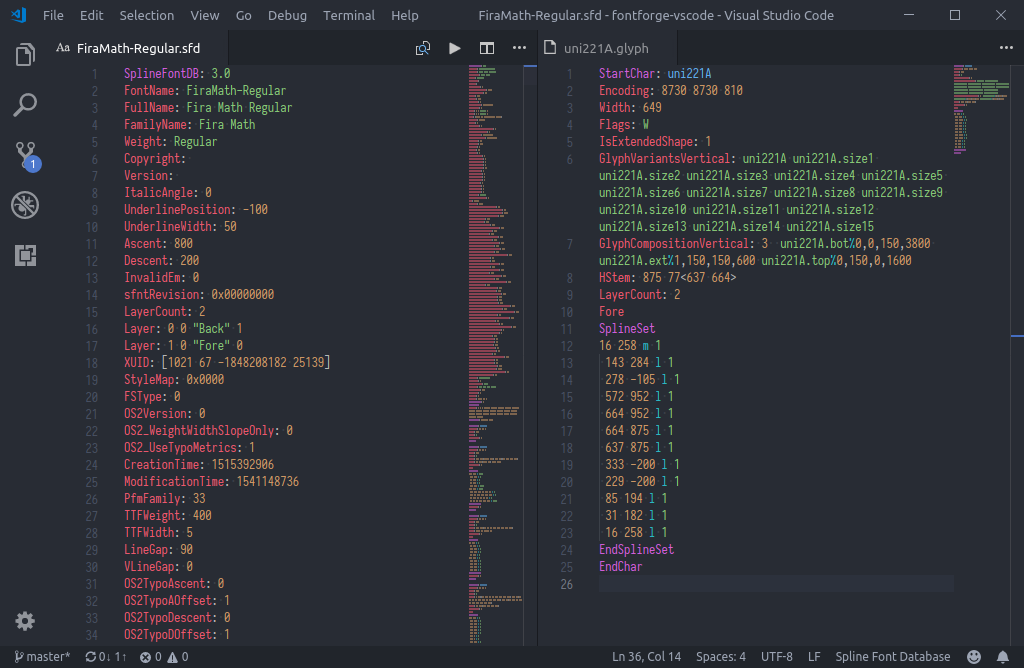The width and height of the screenshot is (1024, 668).
Task: Open the Help menu
Action: pyautogui.click(x=405, y=15)
